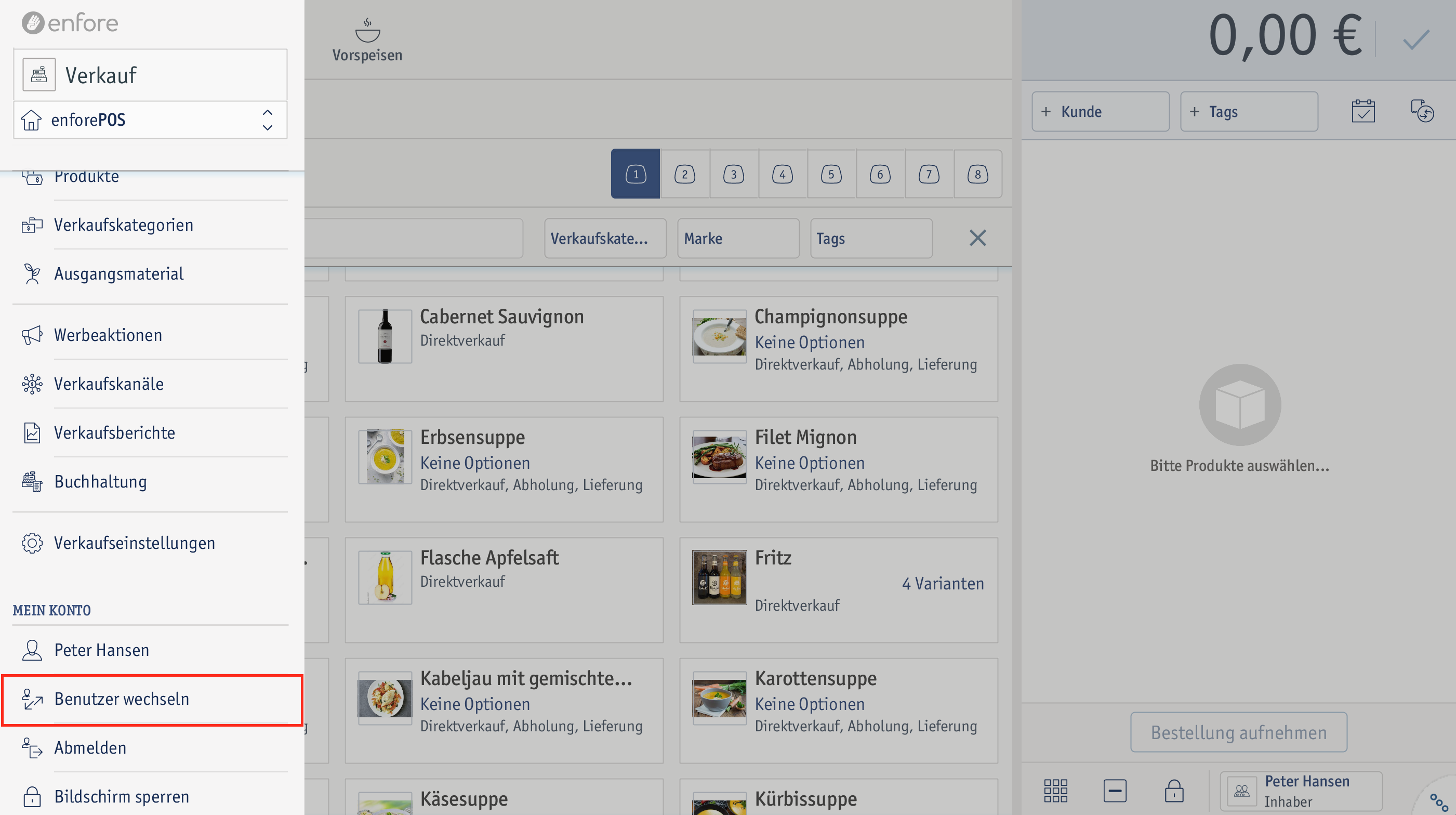
Task: Click the minus box icon
Action: coord(1115,791)
